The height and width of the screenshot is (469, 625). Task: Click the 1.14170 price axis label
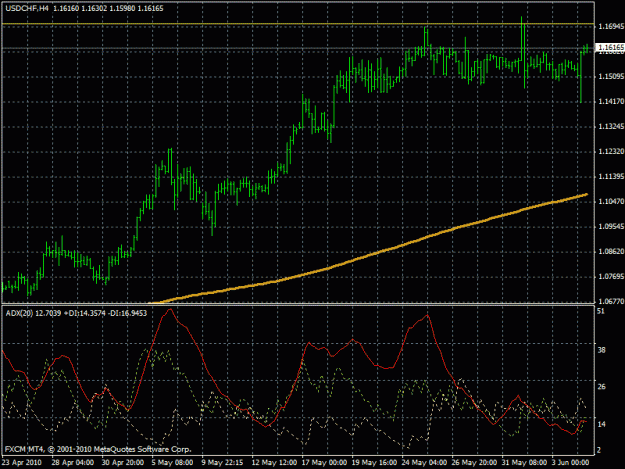click(x=610, y=101)
